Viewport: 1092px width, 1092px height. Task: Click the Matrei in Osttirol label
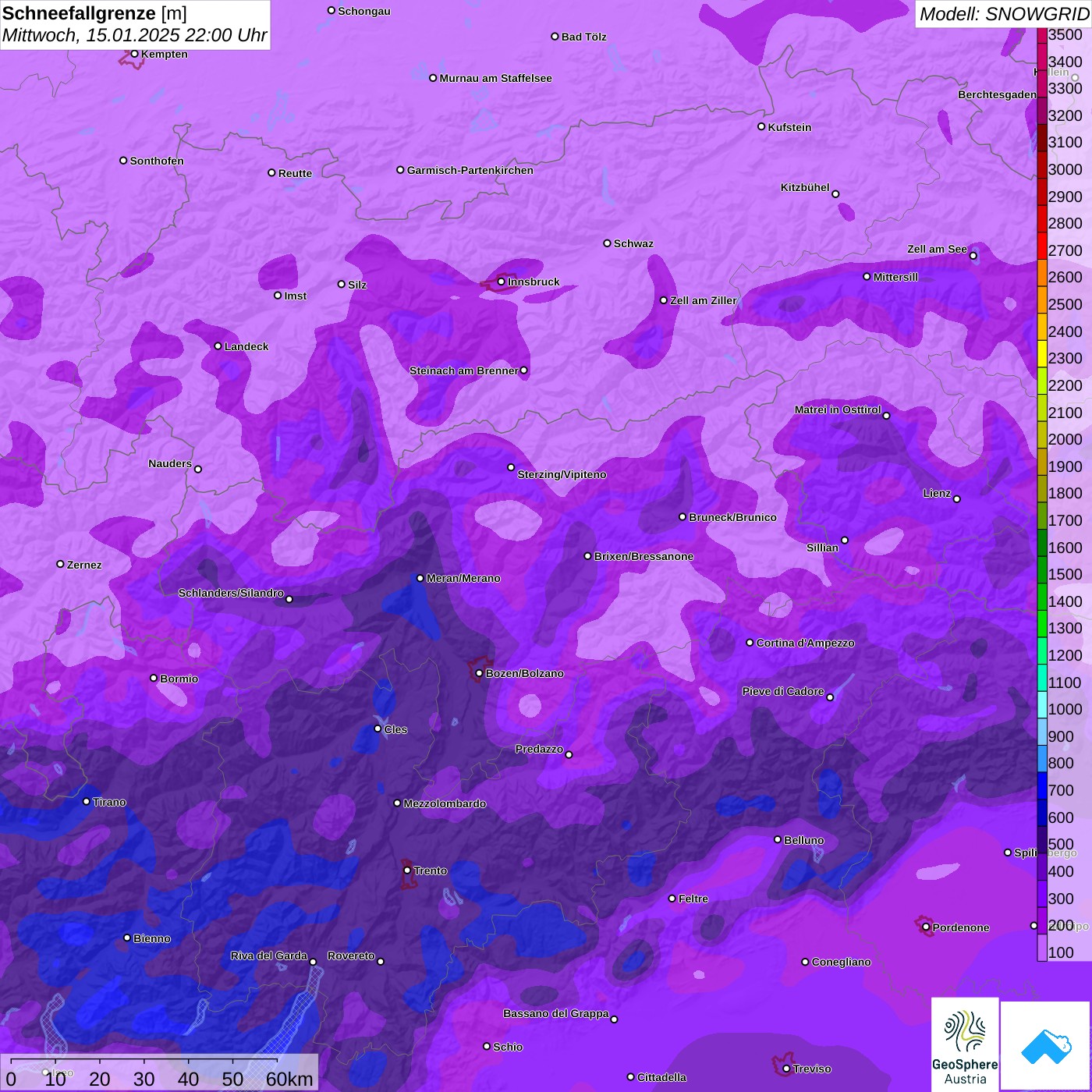point(838,409)
